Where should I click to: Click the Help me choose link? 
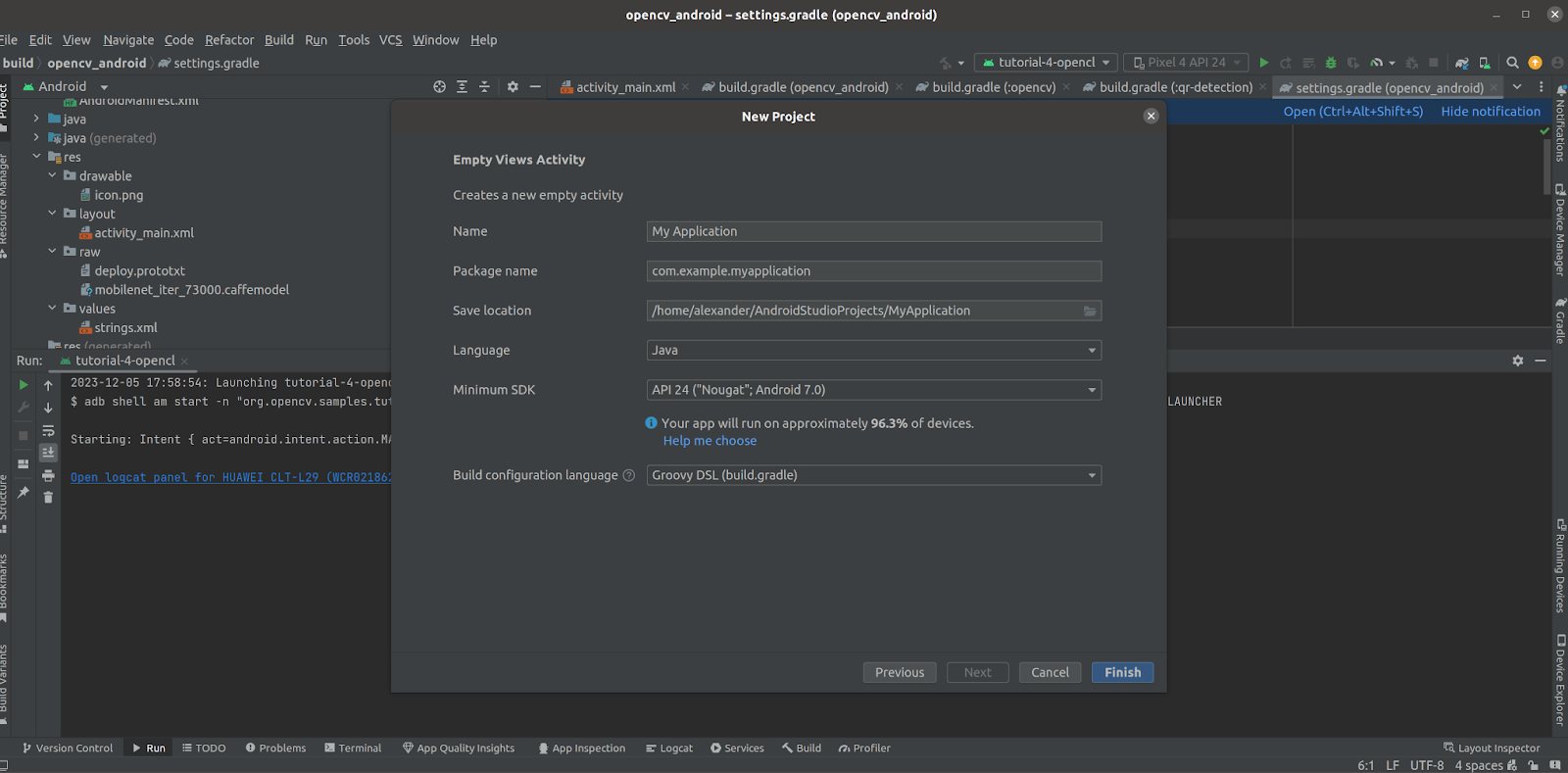(x=710, y=441)
